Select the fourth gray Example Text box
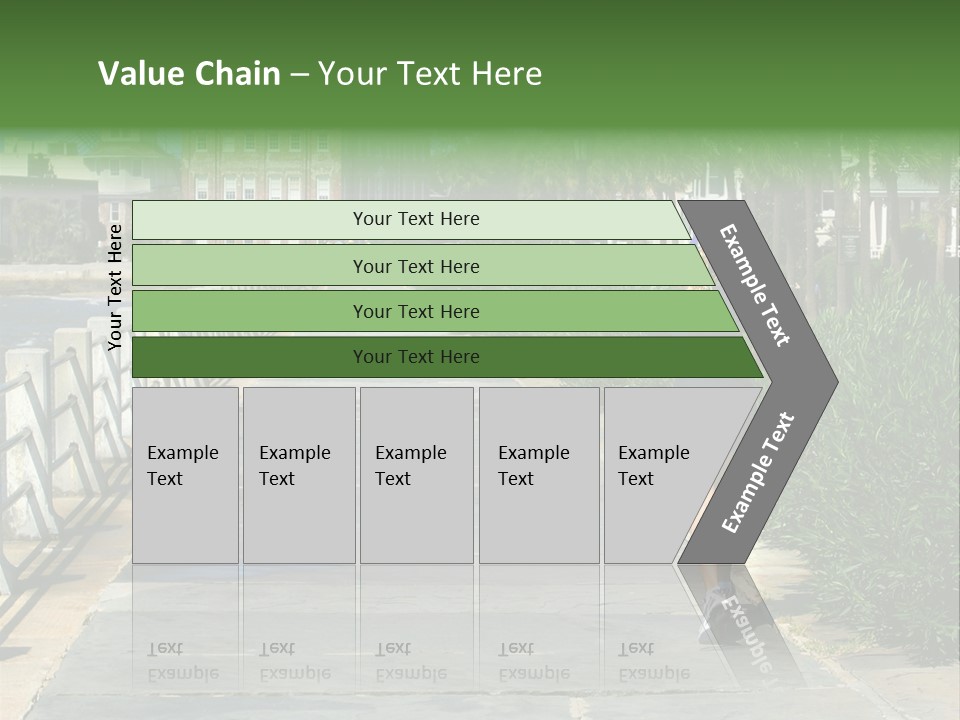Image resolution: width=960 pixels, height=720 pixels. 538,475
